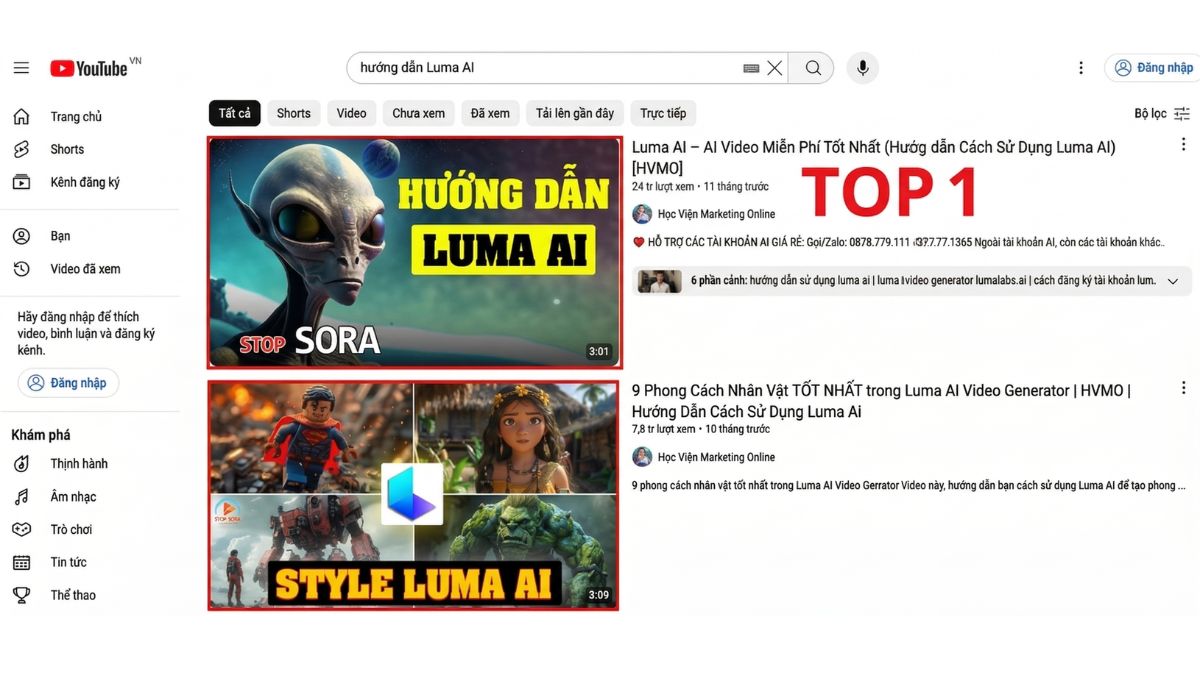Open the top-right three-dot menu

(1081, 67)
